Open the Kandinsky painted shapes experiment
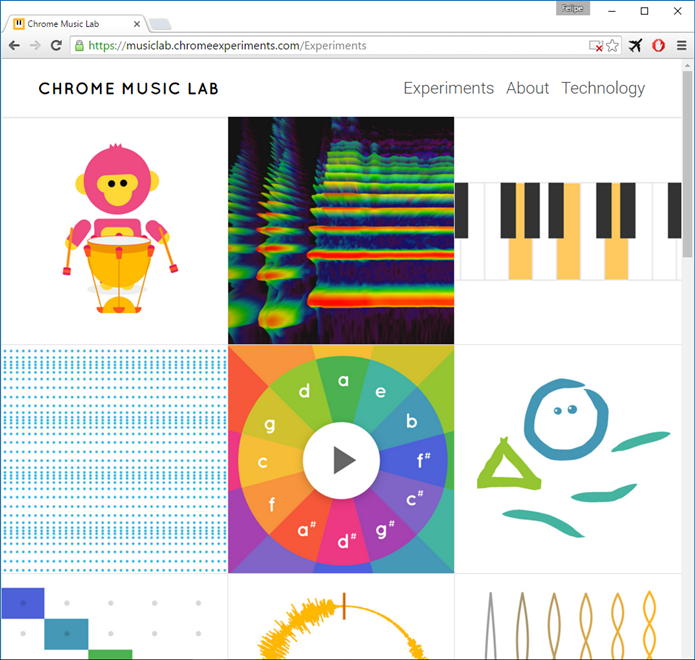 point(568,459)
